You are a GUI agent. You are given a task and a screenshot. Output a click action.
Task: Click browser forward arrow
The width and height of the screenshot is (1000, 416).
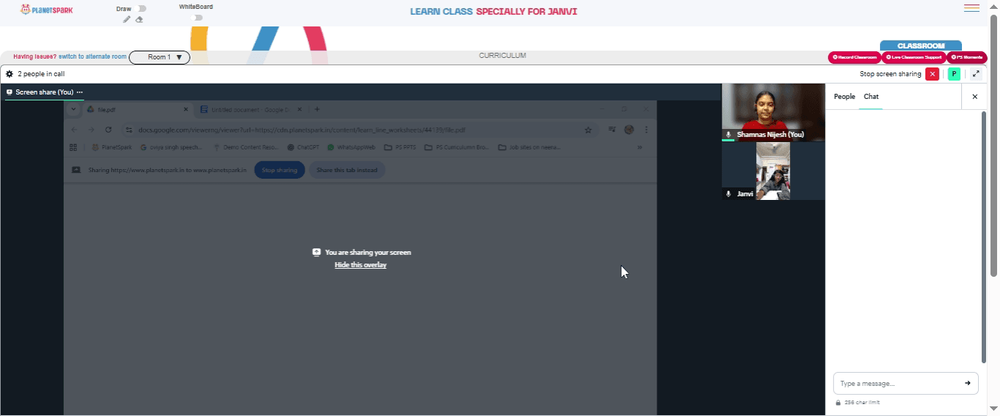tap(91, 130)
